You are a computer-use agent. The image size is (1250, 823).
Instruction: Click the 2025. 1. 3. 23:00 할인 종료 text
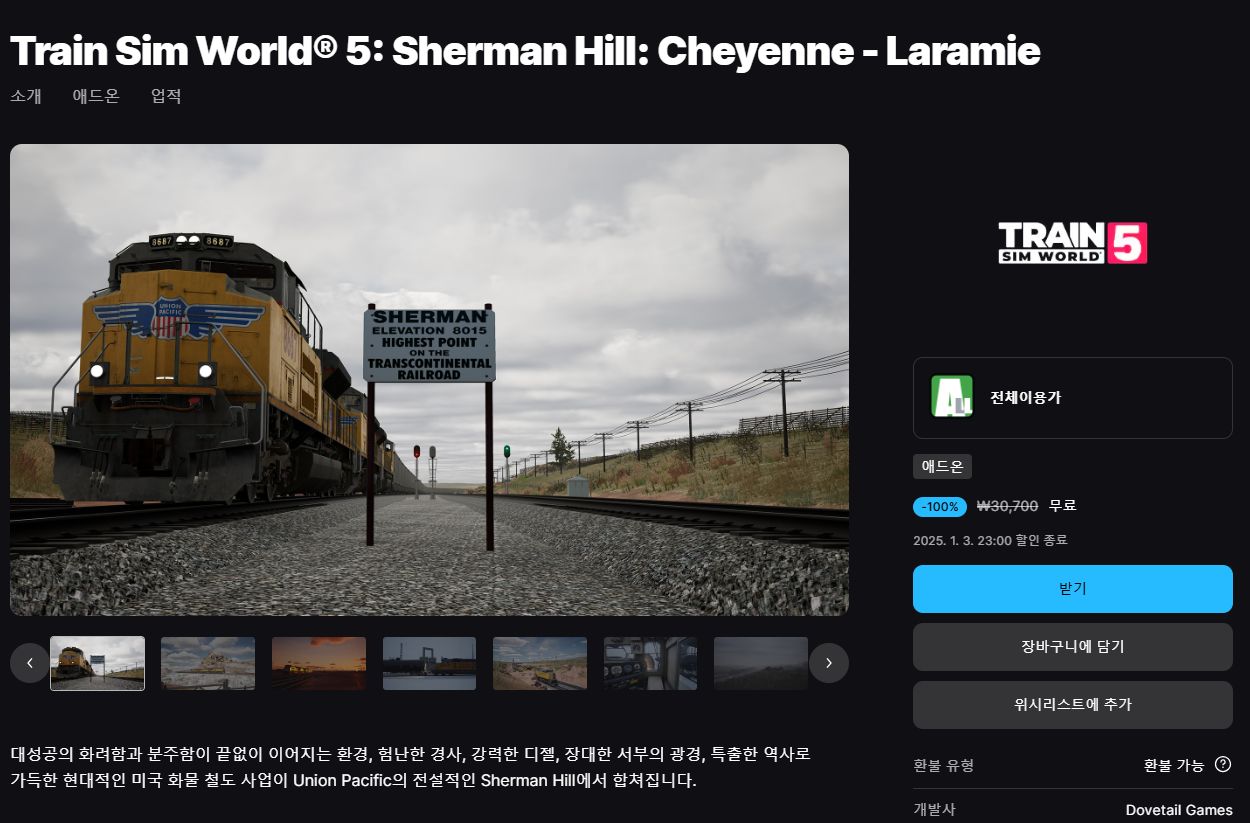click(990, 540)
